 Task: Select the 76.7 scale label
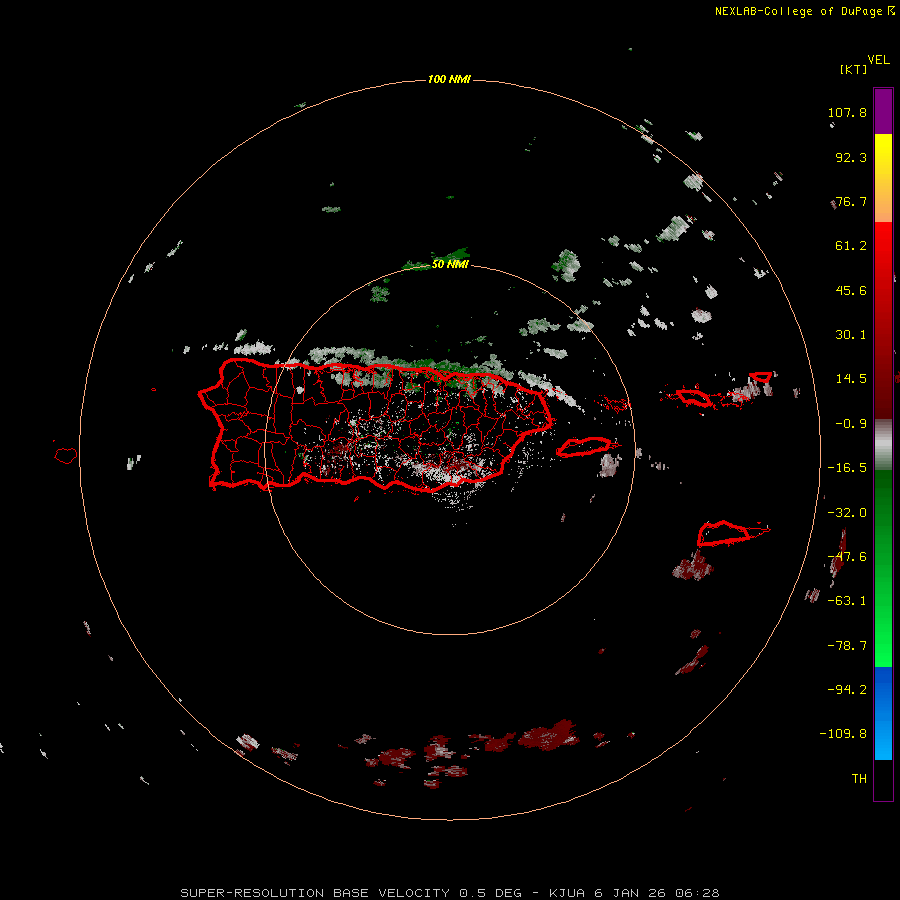(x=851, y=201)
